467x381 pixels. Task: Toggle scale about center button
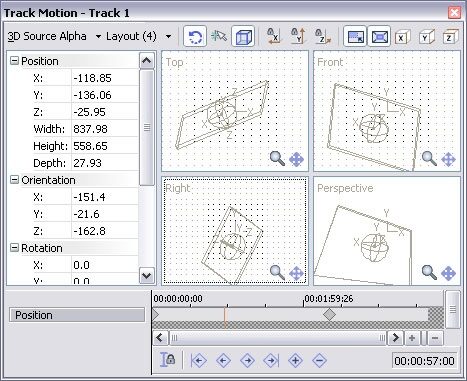point(379,36)
